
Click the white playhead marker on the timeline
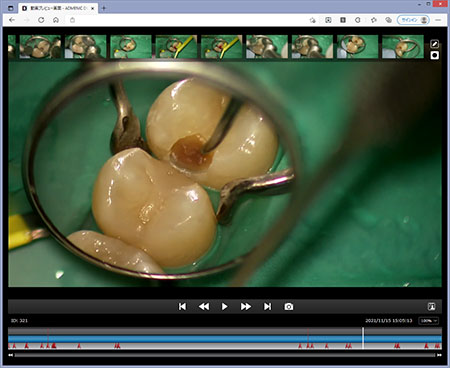click(363, 338)
